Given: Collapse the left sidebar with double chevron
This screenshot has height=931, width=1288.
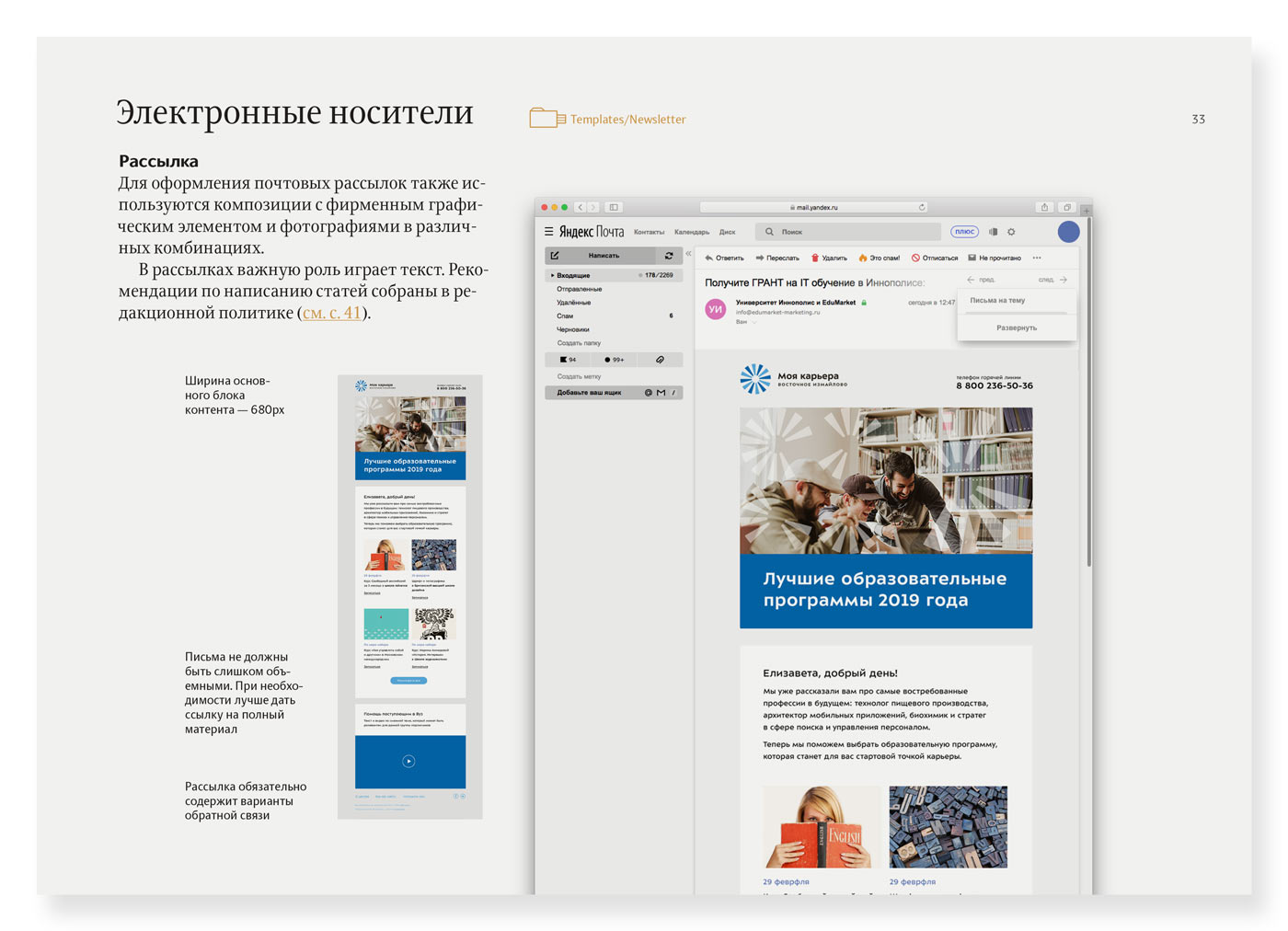Looking at the screenshot, I should point(688,254).
